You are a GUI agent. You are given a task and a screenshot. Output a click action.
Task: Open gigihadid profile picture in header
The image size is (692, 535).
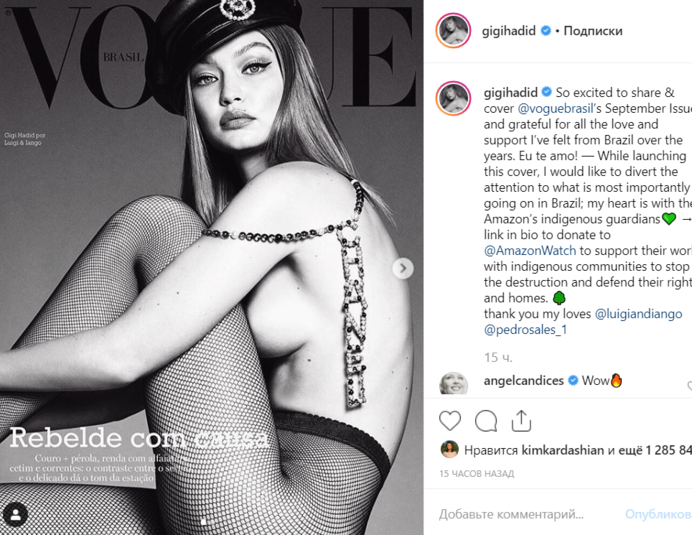click(x=453, y=30)
